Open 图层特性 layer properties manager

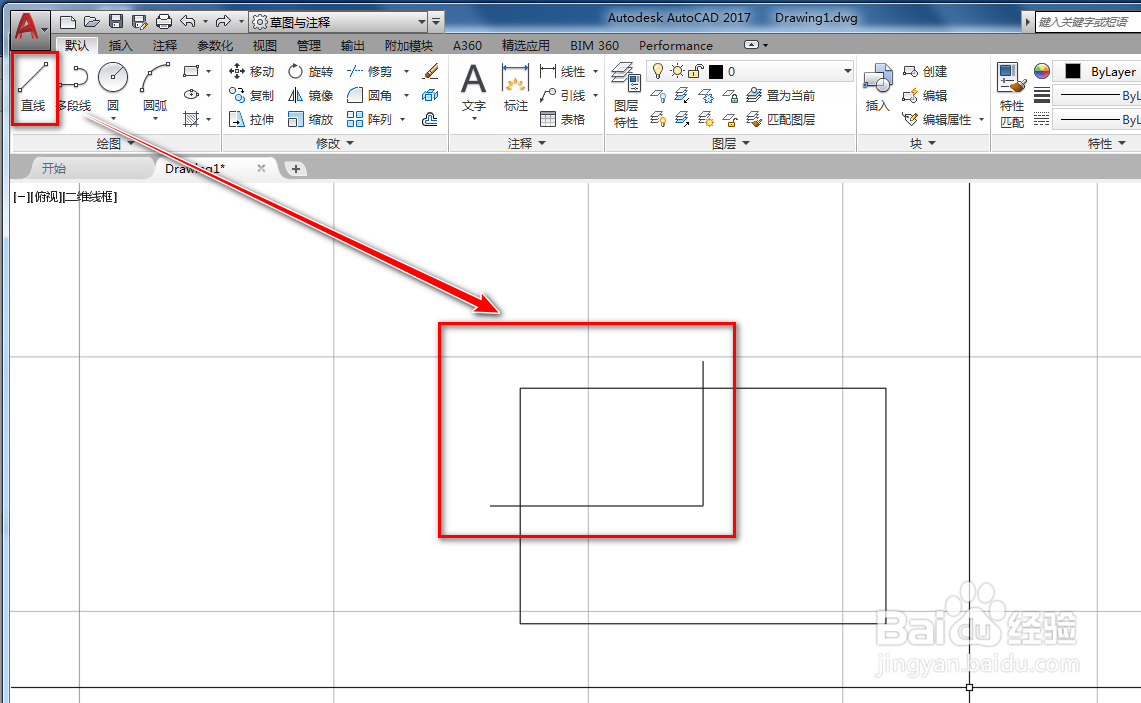coord(626,96)
